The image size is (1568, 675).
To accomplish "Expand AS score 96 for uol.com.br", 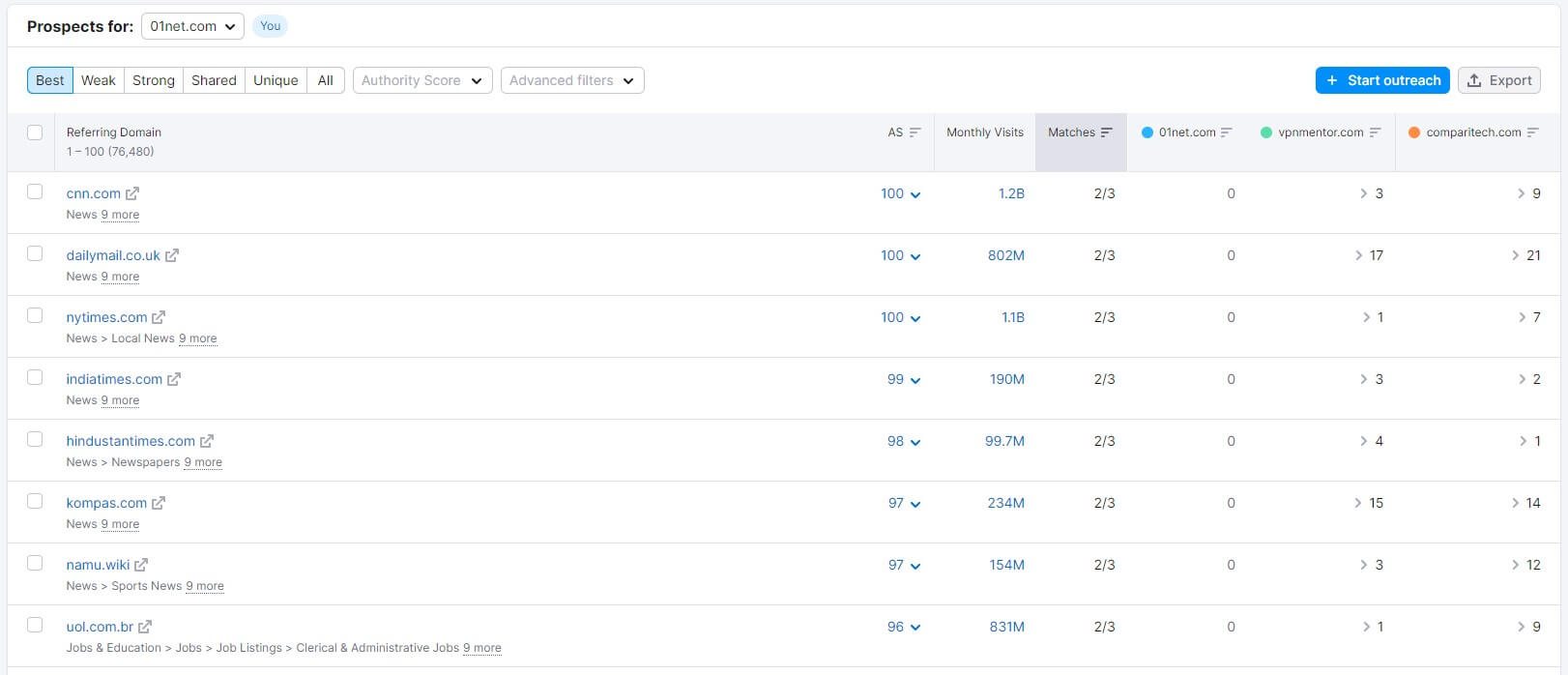I will (904, 627).
